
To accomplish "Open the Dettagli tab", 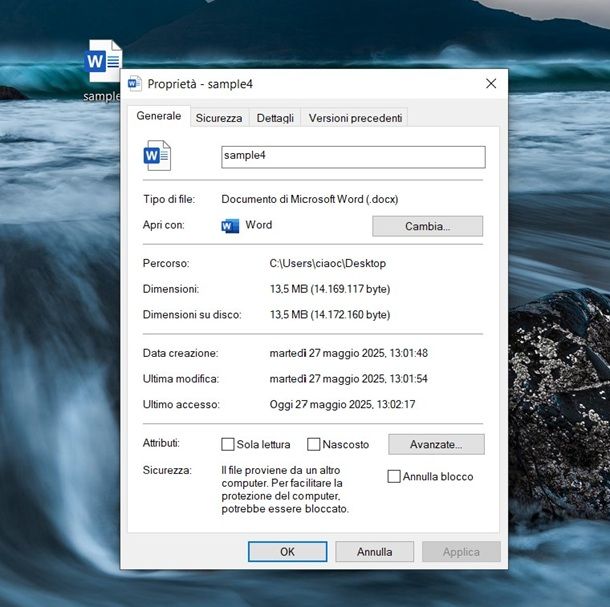I will [275, 118].
